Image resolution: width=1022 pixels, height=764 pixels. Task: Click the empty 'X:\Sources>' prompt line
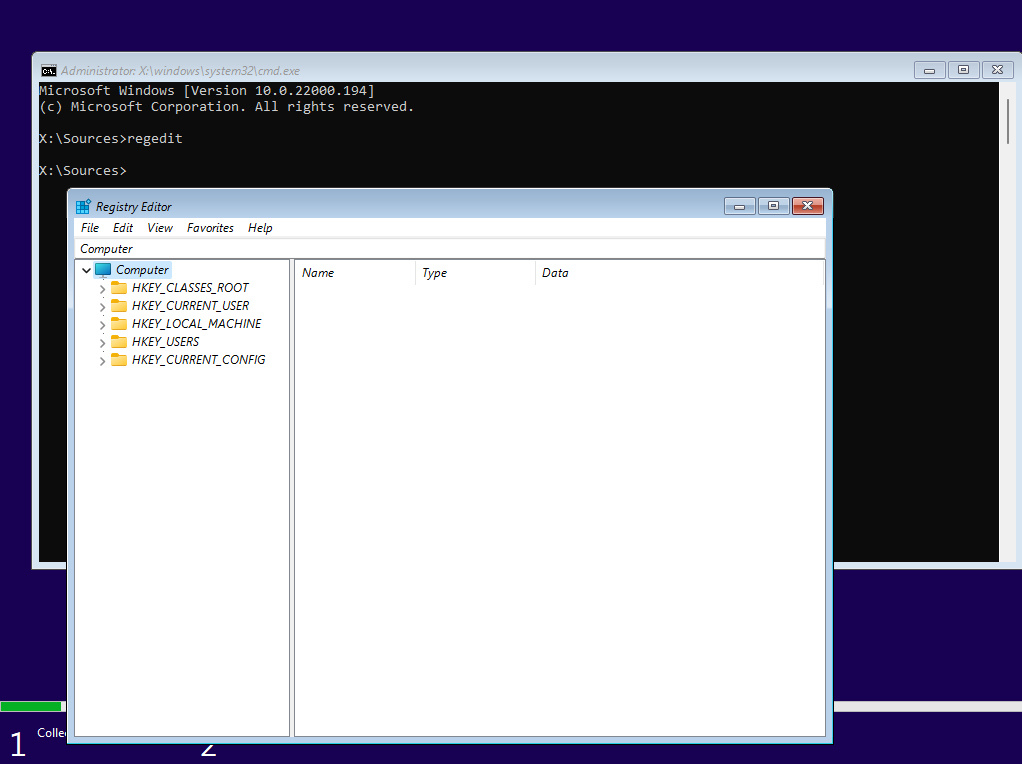point(83,170)
